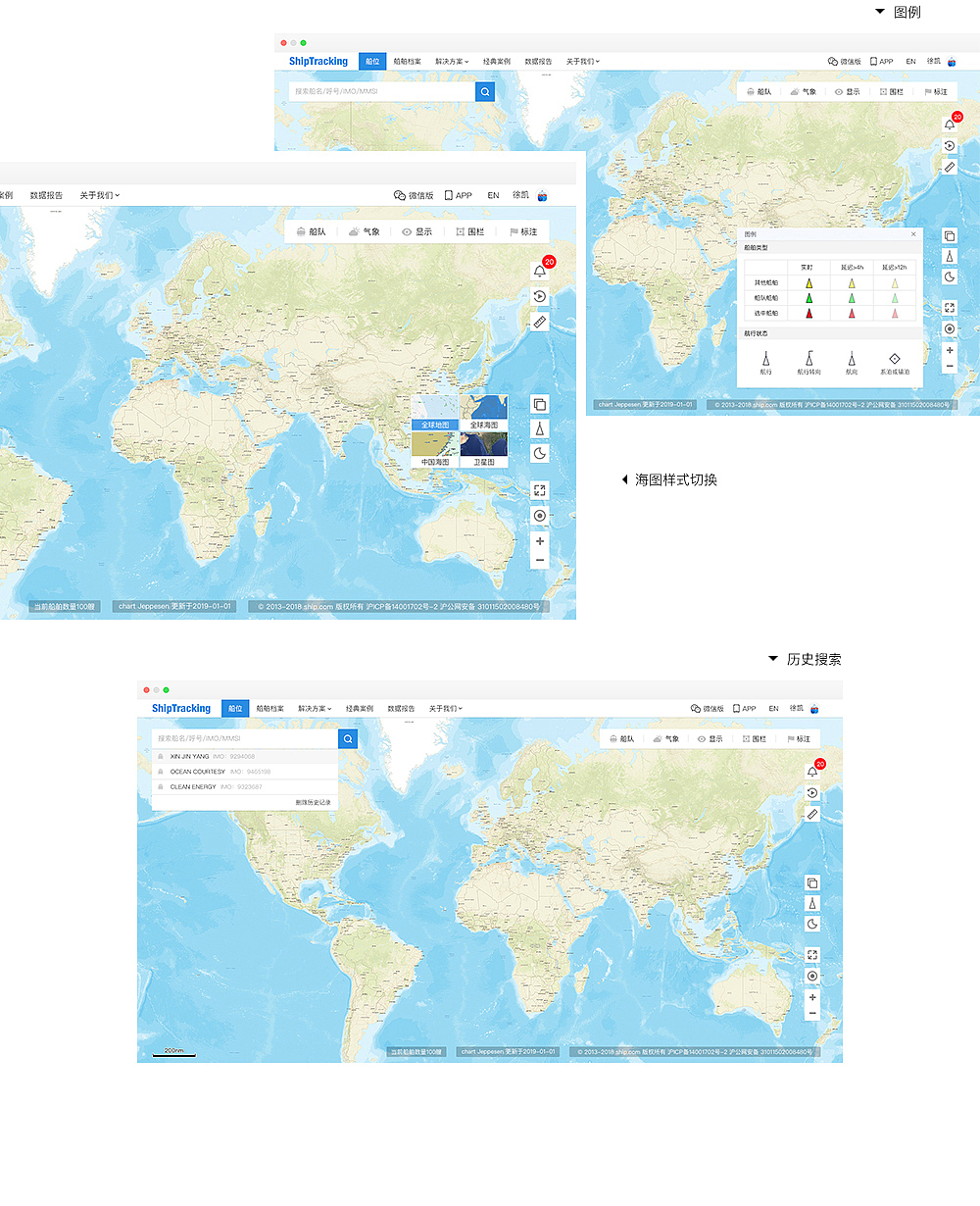The image size is (980, 1206).
Task: Click blue search button in legend window
Action: (x=485, y=91)
